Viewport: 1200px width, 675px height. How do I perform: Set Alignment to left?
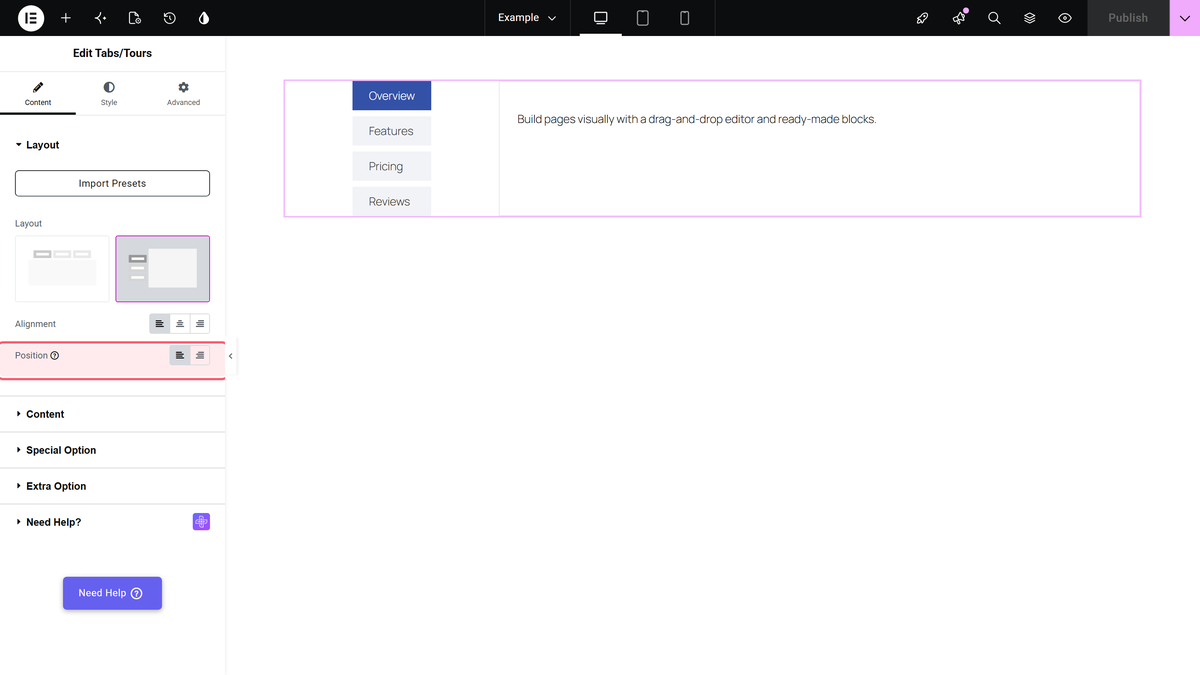tap(160, 324)
